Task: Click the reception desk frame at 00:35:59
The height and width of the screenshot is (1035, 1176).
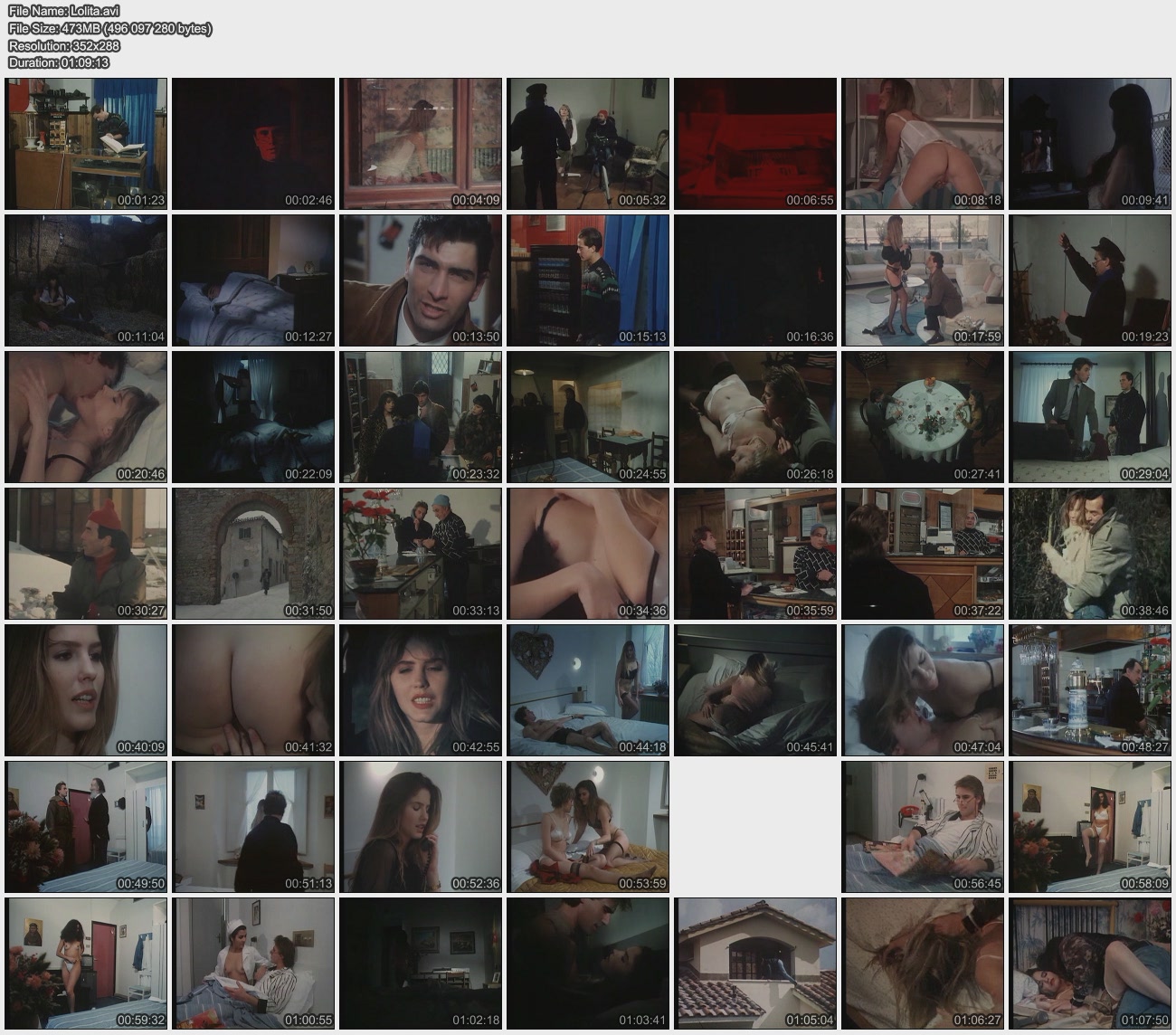Action: click(x=755, y=554)
